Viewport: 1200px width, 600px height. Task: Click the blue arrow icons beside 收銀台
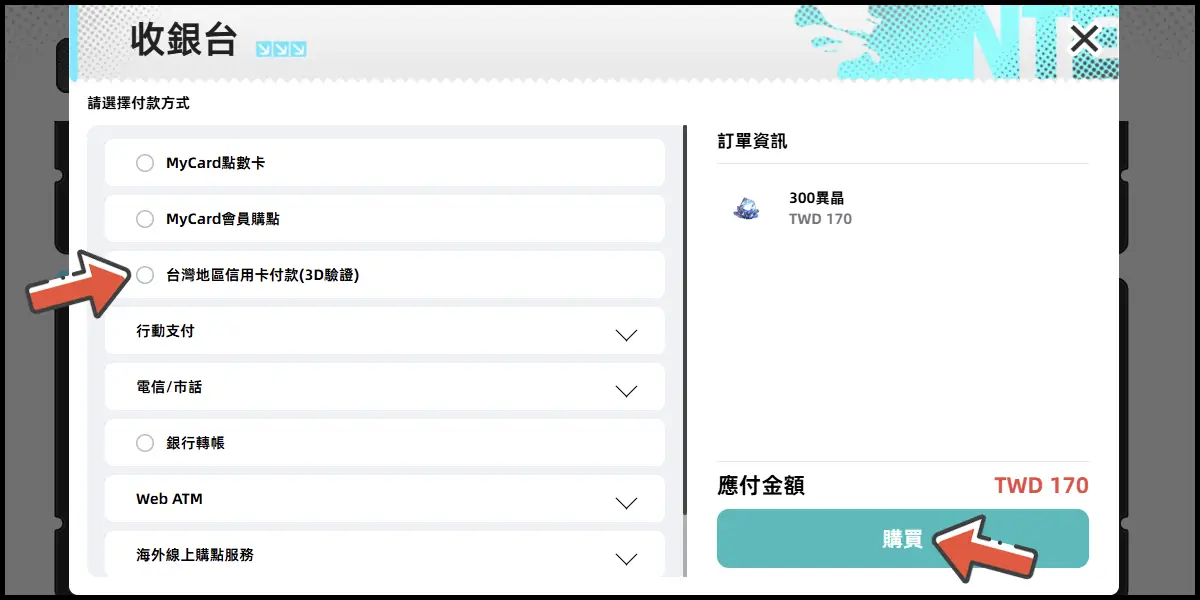281,49
